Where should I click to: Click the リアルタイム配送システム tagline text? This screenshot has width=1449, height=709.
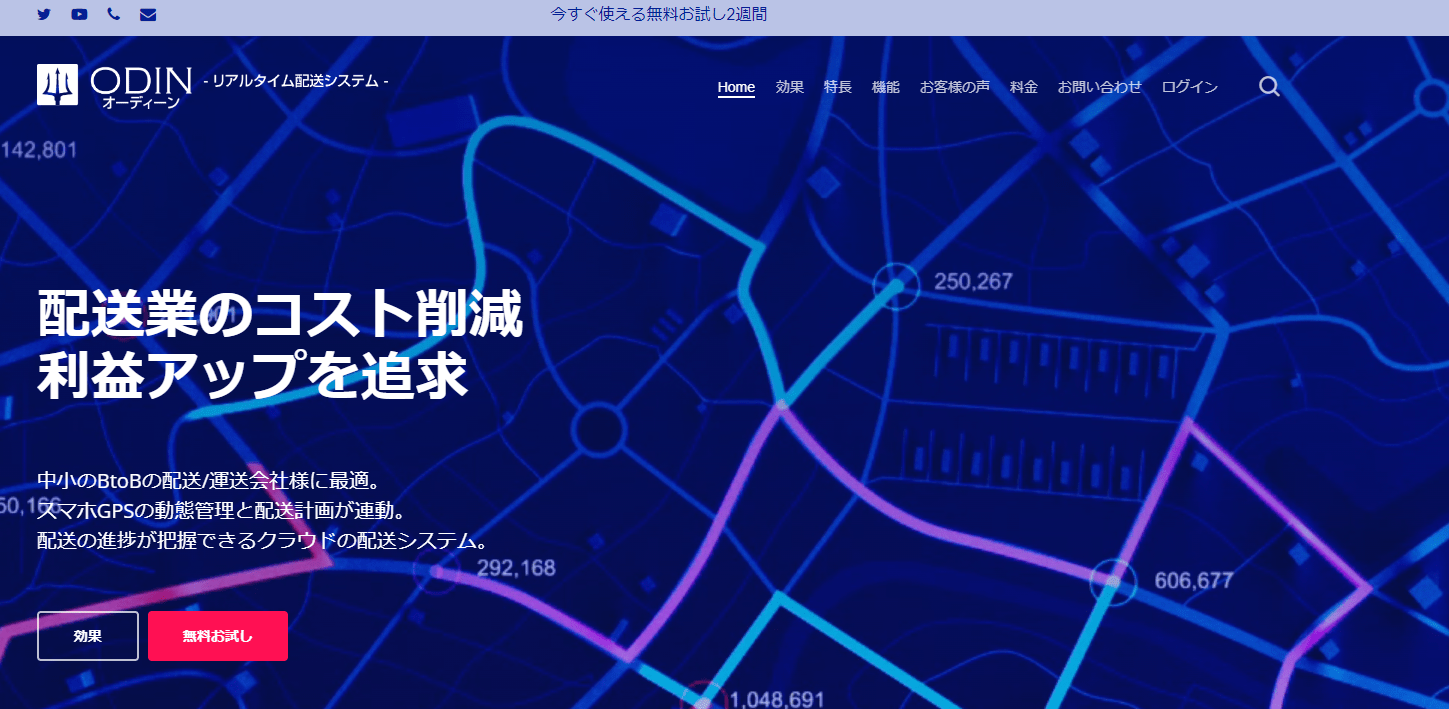[295, 80]
